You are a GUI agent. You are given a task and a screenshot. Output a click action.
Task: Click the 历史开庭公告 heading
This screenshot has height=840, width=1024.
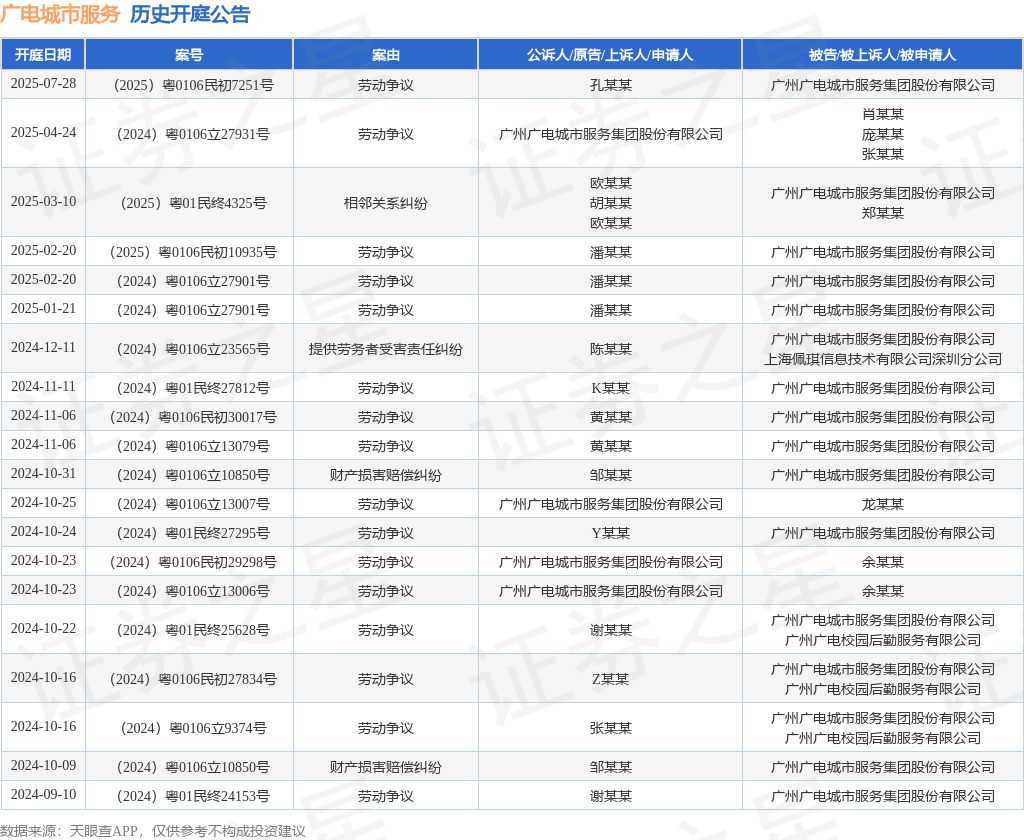pyautogui.click(x=190, y=14)
